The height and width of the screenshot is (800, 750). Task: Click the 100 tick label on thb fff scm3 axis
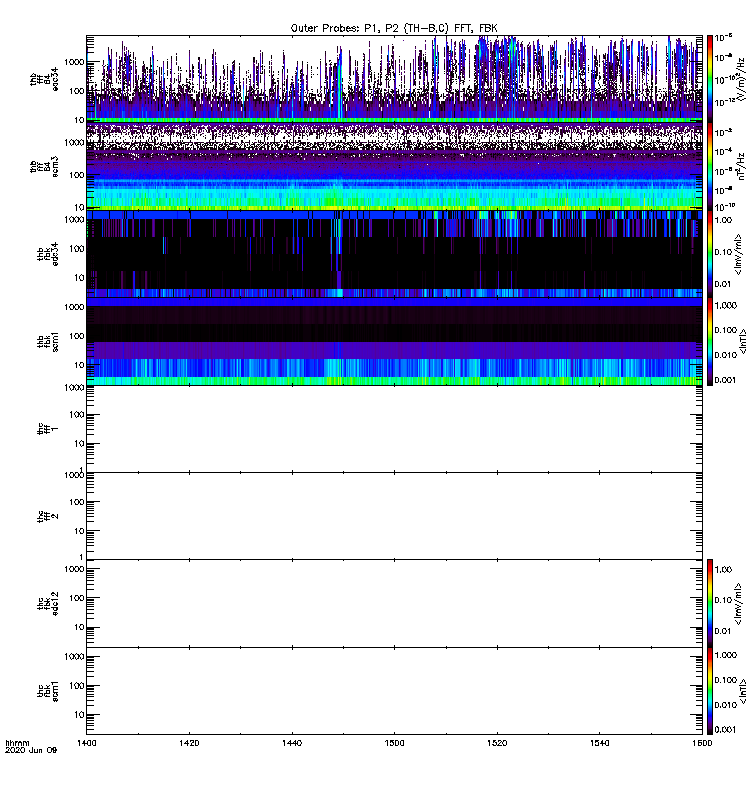(77, 175)
